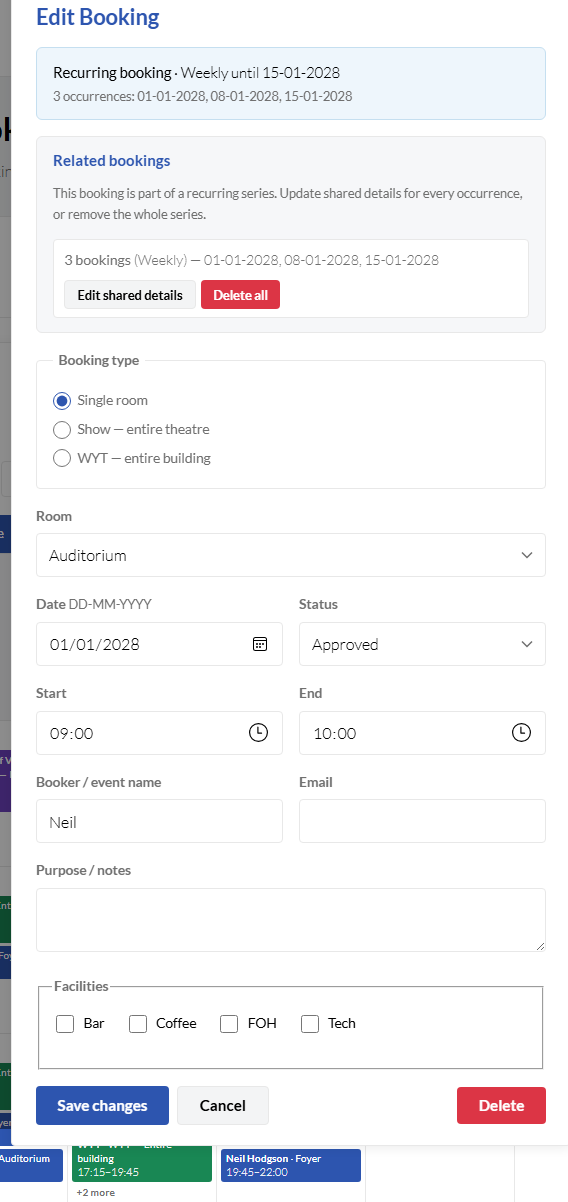The height and width of the screenshot is (1202, 568).
Task: Select Show — entire theatre option
Action: click(62, 429)
